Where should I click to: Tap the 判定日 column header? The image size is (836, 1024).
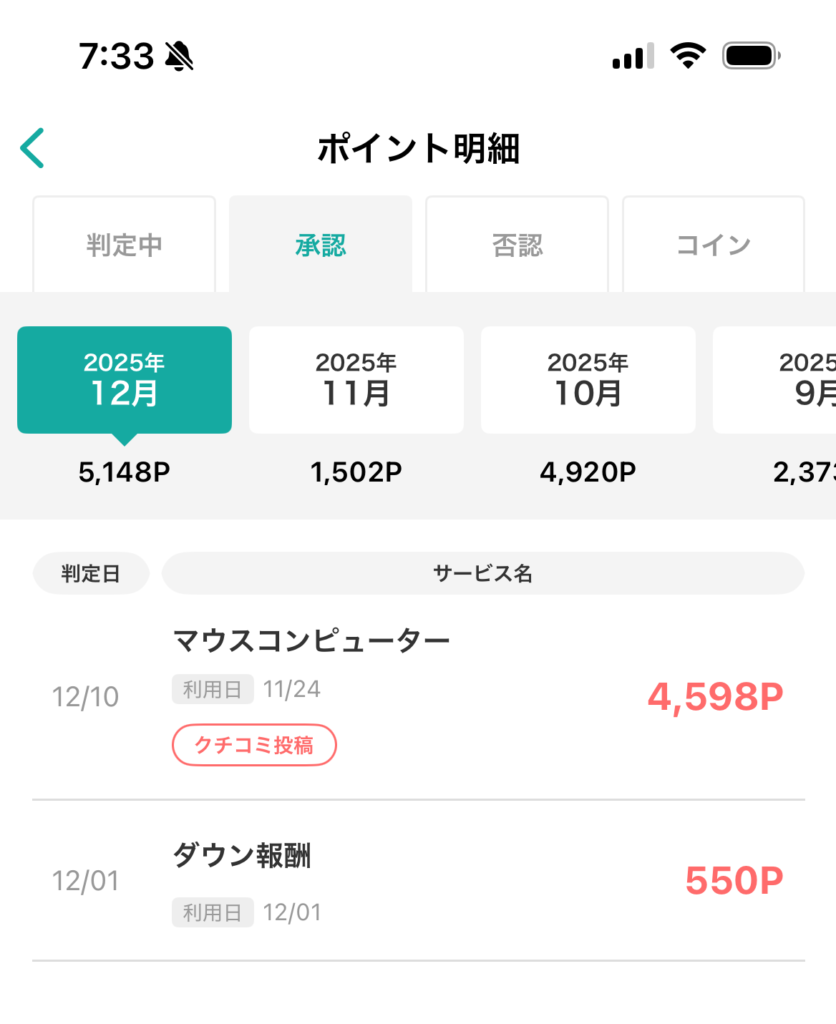pos(91,574)
